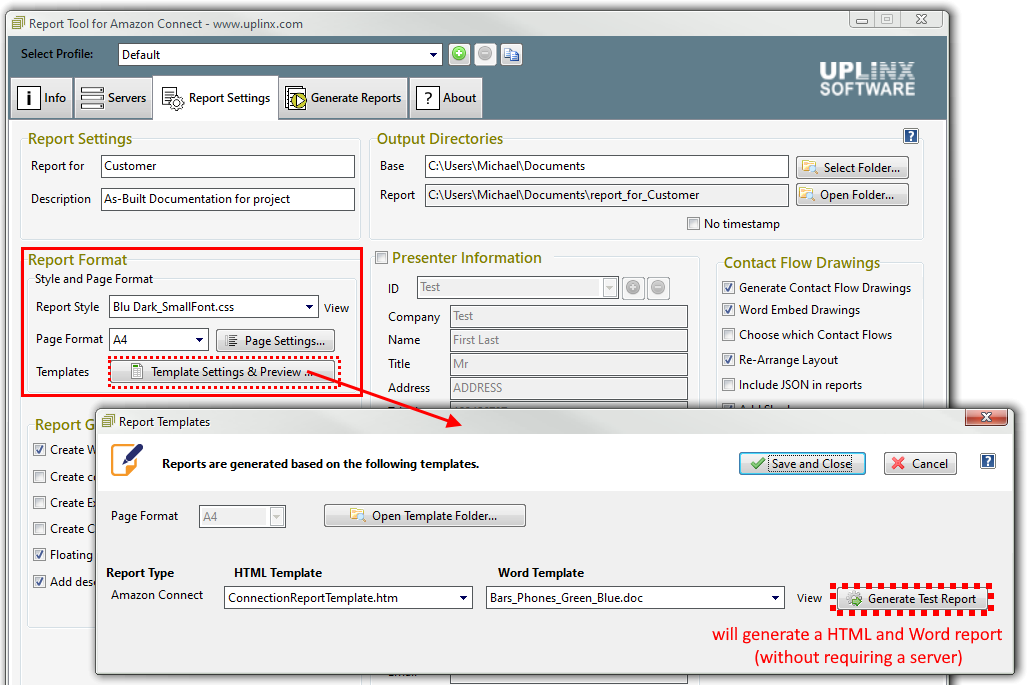Copy profile using duplicate icon
This screenshot has height=685, width=1034.
pos(511,54)
